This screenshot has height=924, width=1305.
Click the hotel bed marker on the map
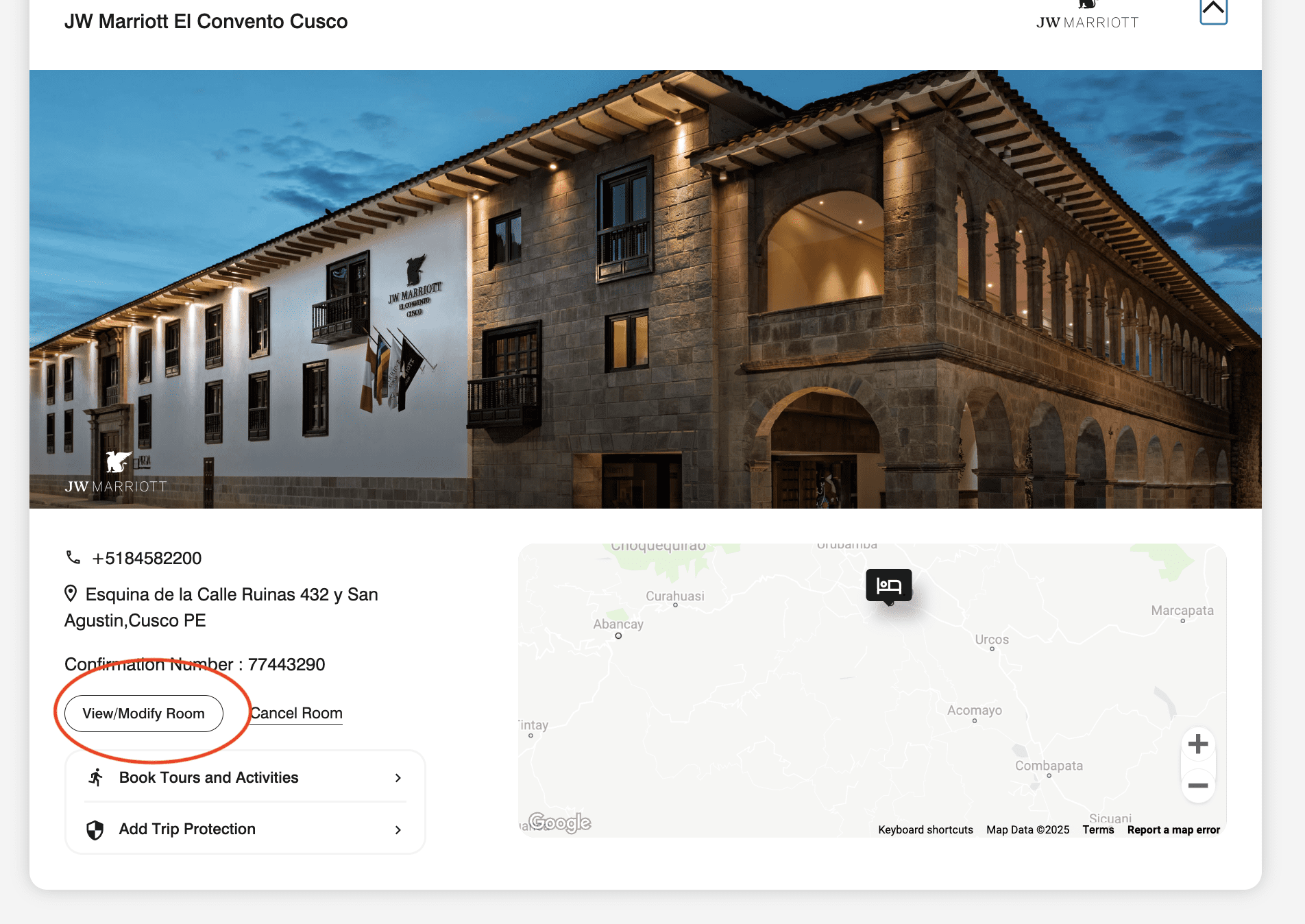[x=889, y=586]
